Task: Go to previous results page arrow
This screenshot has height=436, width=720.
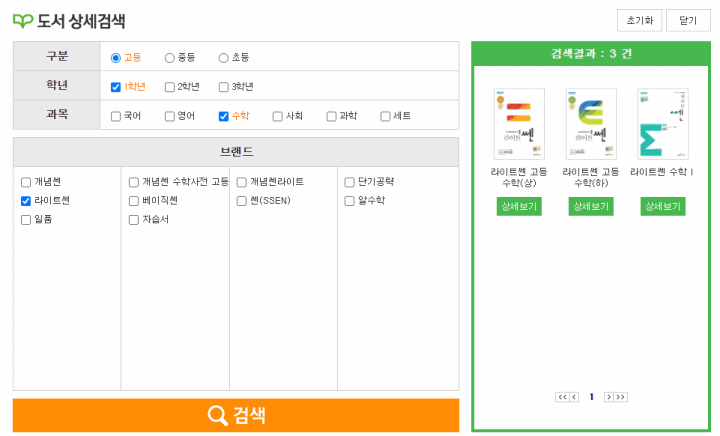Action: pyautogui.click(x=574, y=397)
